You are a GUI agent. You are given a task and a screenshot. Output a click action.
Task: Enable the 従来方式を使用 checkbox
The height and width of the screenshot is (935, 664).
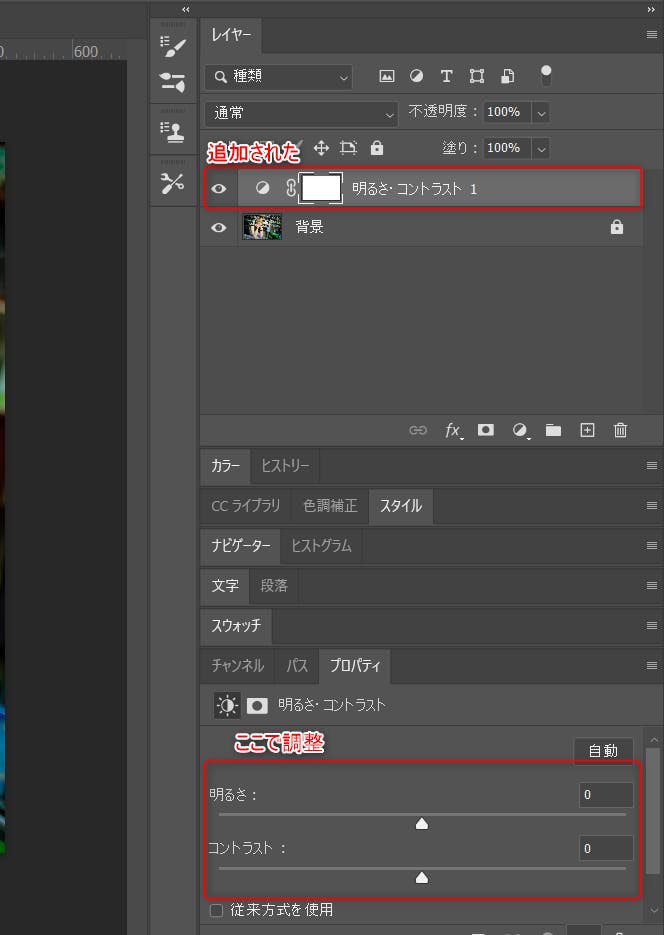click(x=216, y=910)
